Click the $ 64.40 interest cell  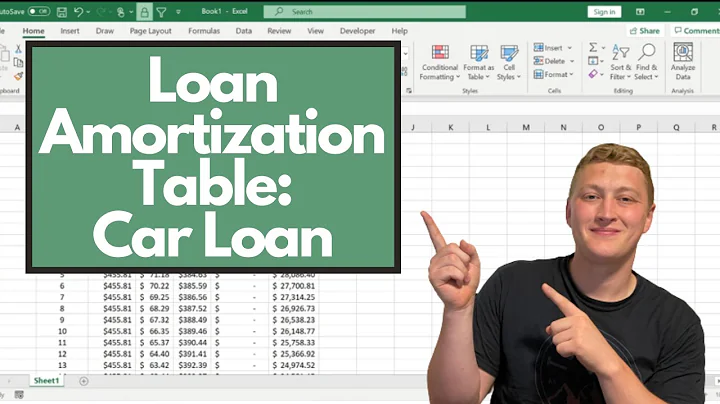pyautogui.click(x=154, y=354)
